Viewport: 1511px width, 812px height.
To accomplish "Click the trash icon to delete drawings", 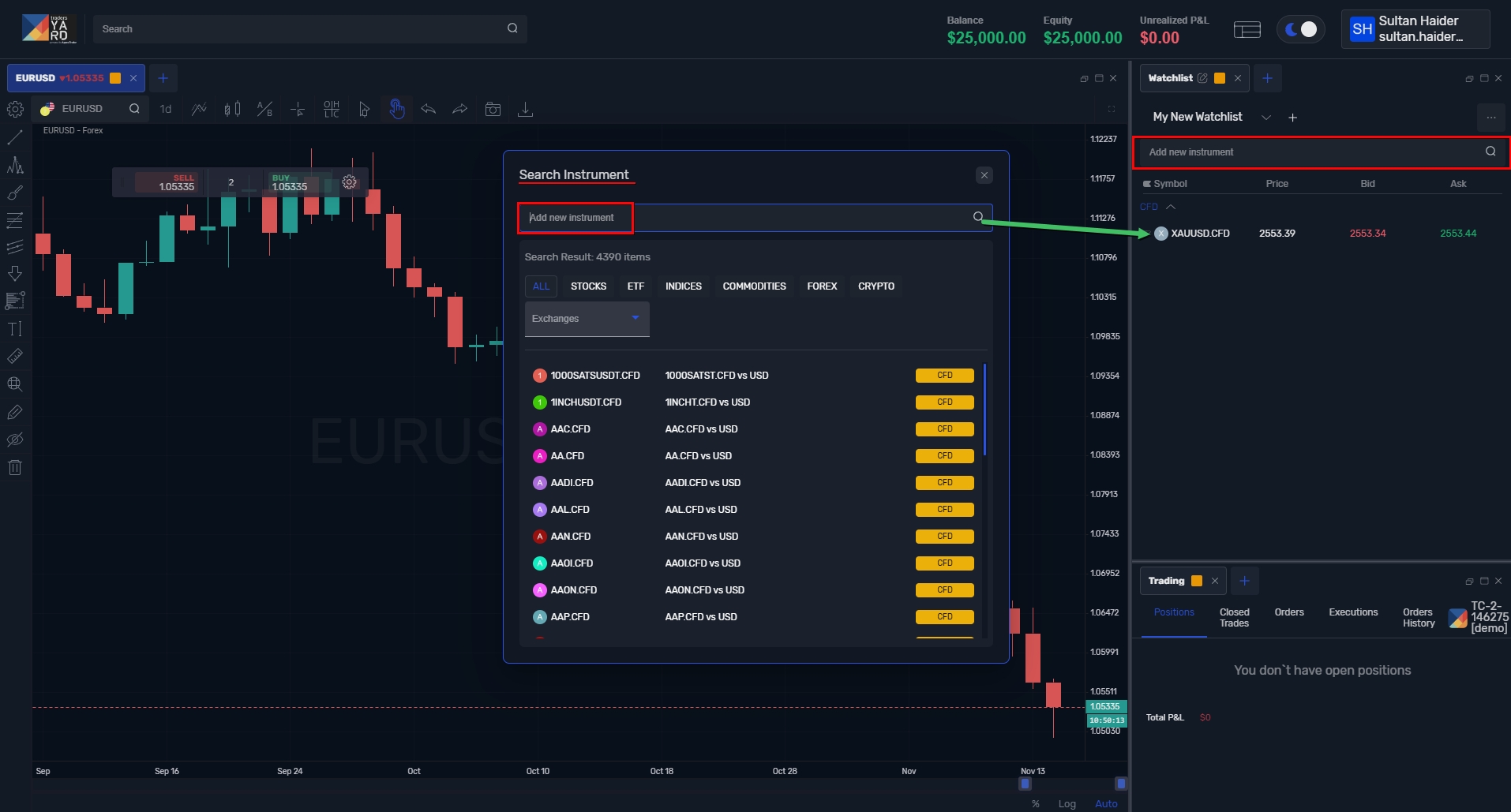I will [x=15, y=467].
